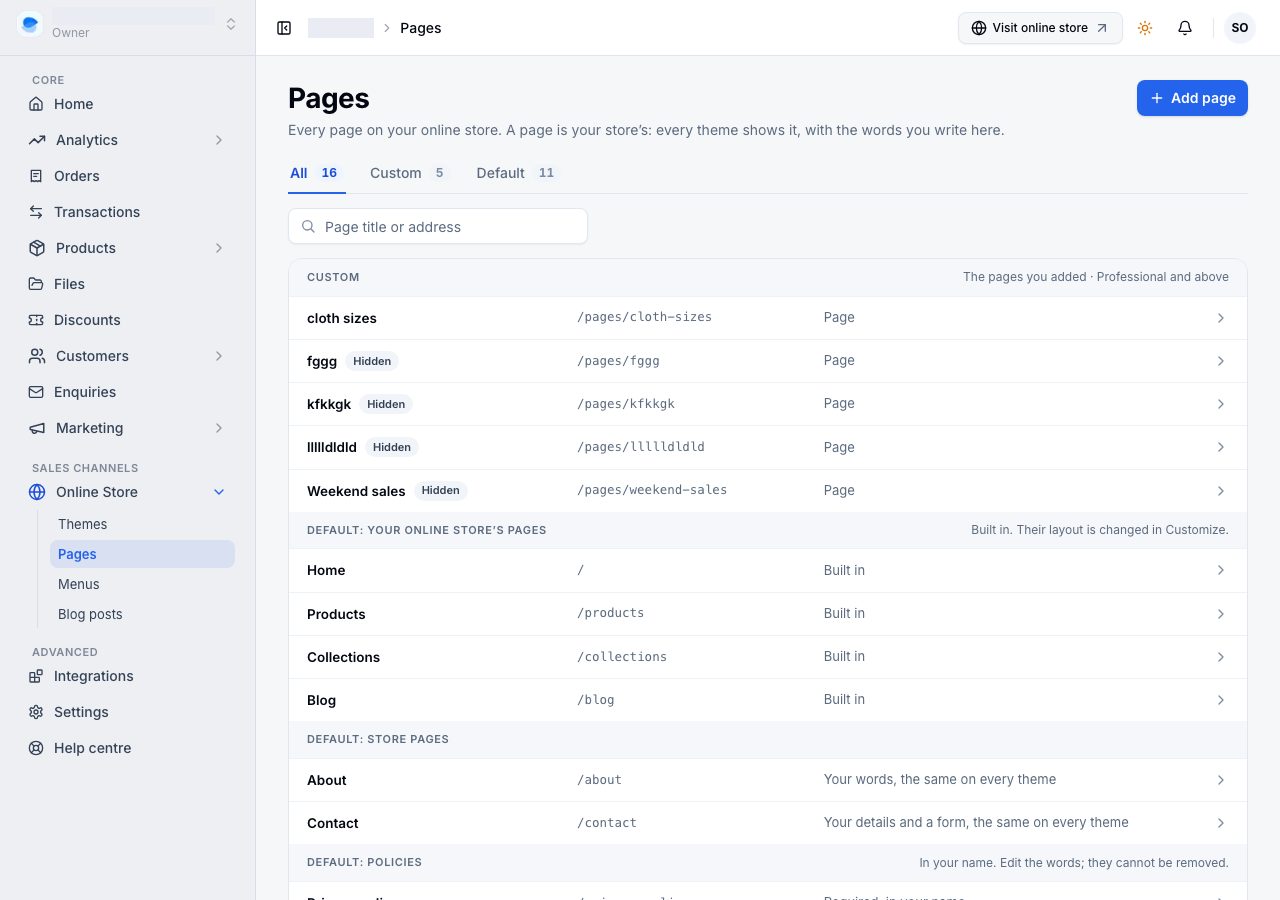
Task: Click the Marketing megaphone icon
Action: [36, 428]
